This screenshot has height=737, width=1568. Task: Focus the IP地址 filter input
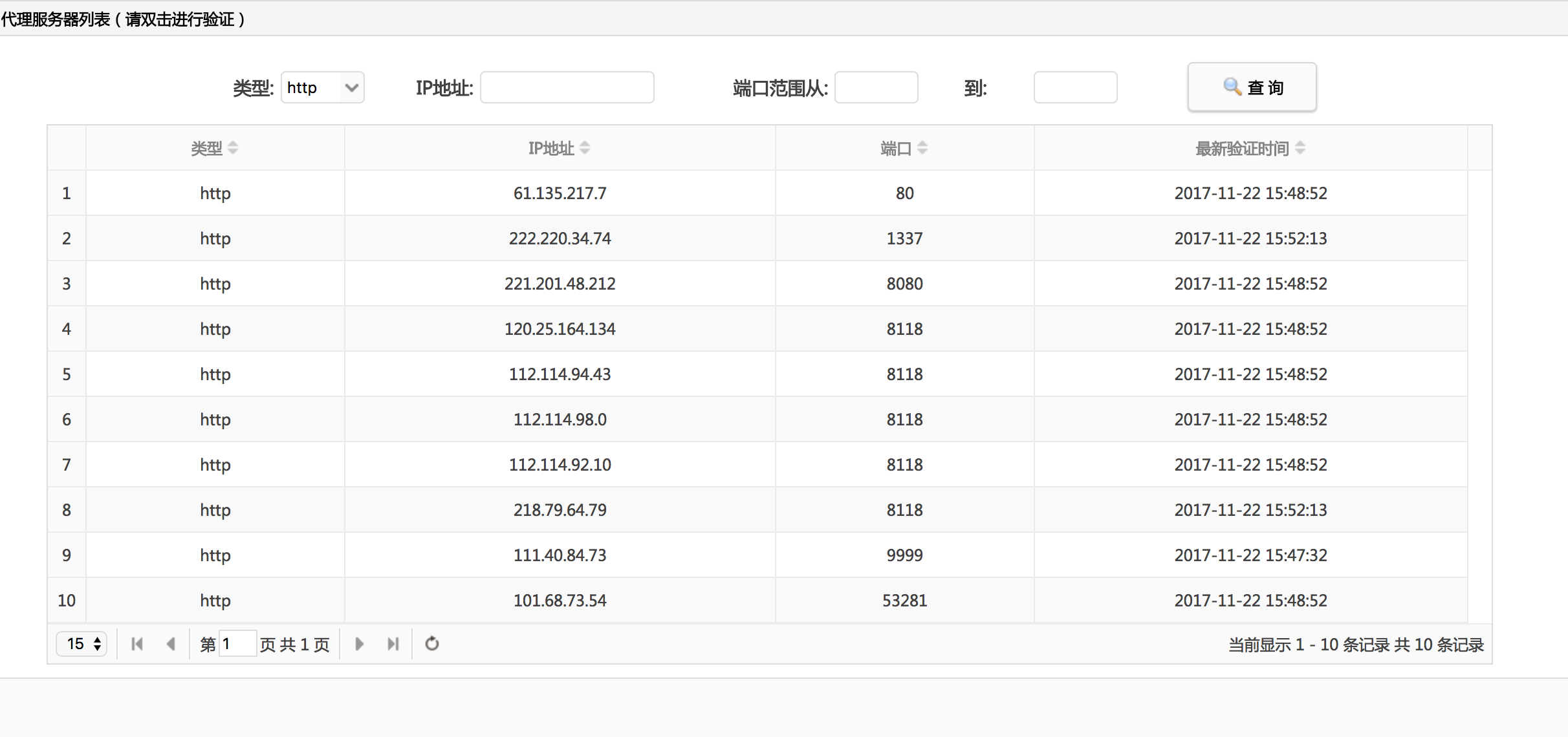[x=567, y=87]
